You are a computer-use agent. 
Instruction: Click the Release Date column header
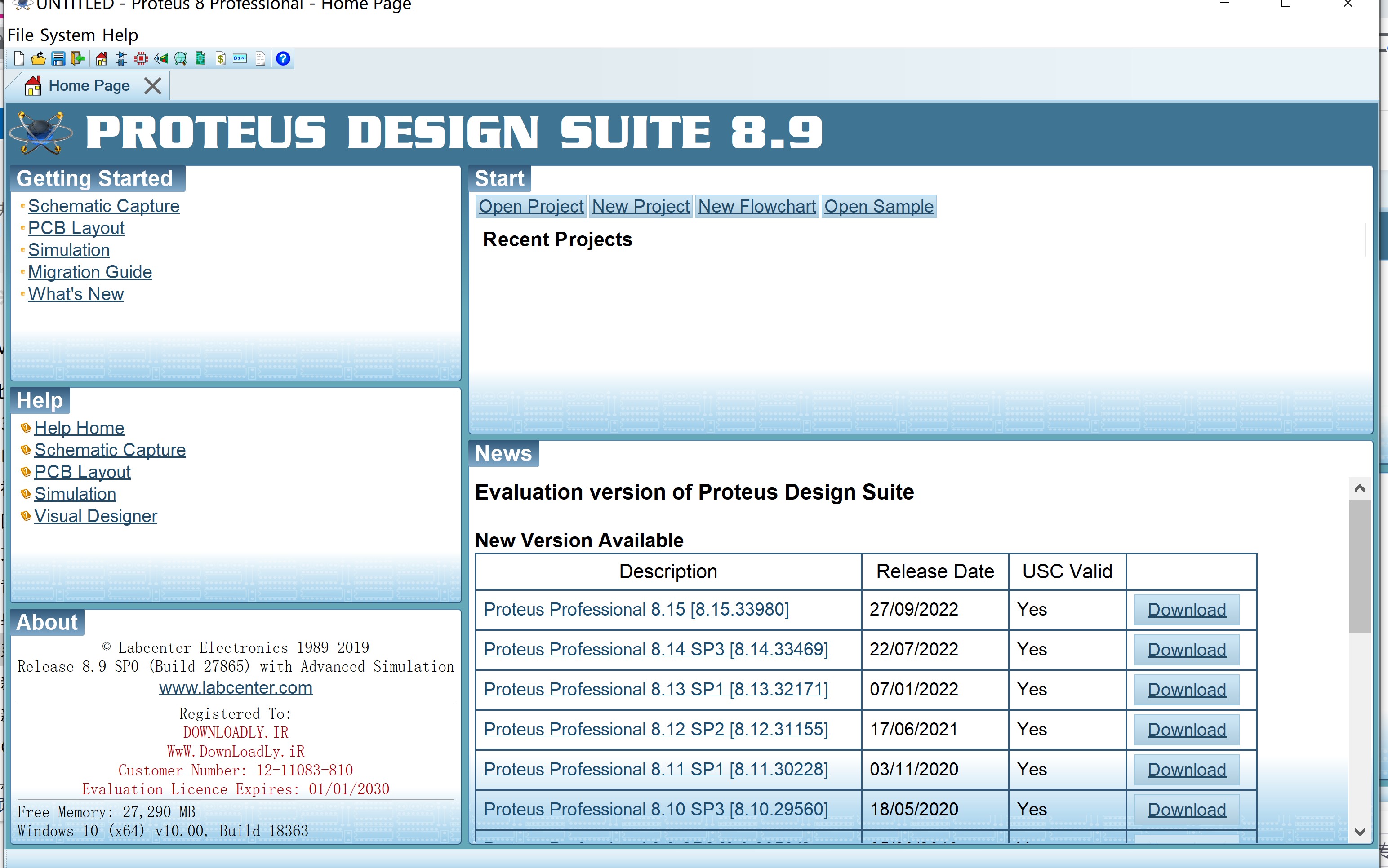coord(935,571)
